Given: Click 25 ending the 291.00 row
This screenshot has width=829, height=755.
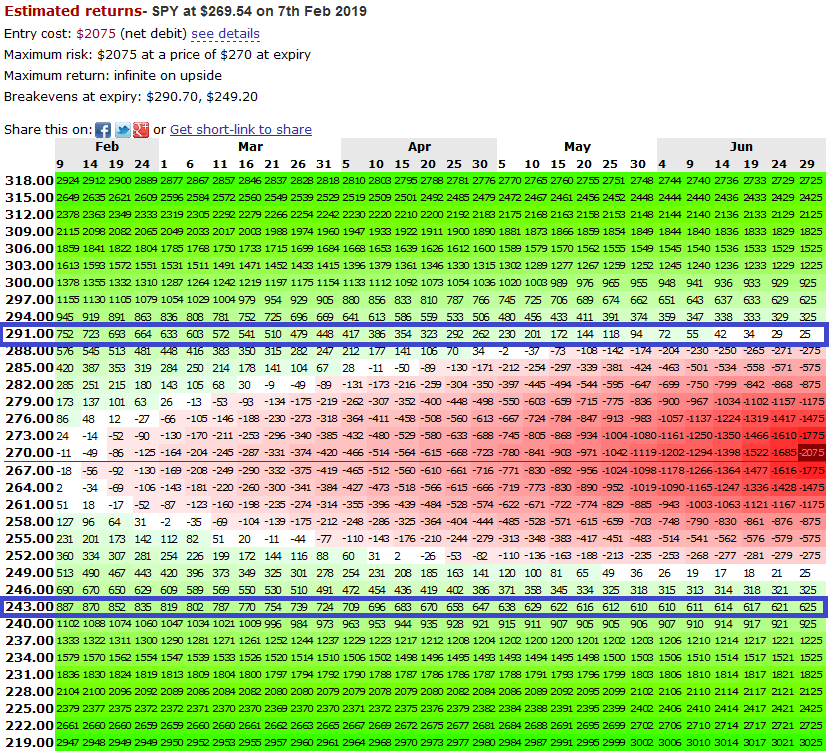Looking at the screenshot, I should 805,334.
